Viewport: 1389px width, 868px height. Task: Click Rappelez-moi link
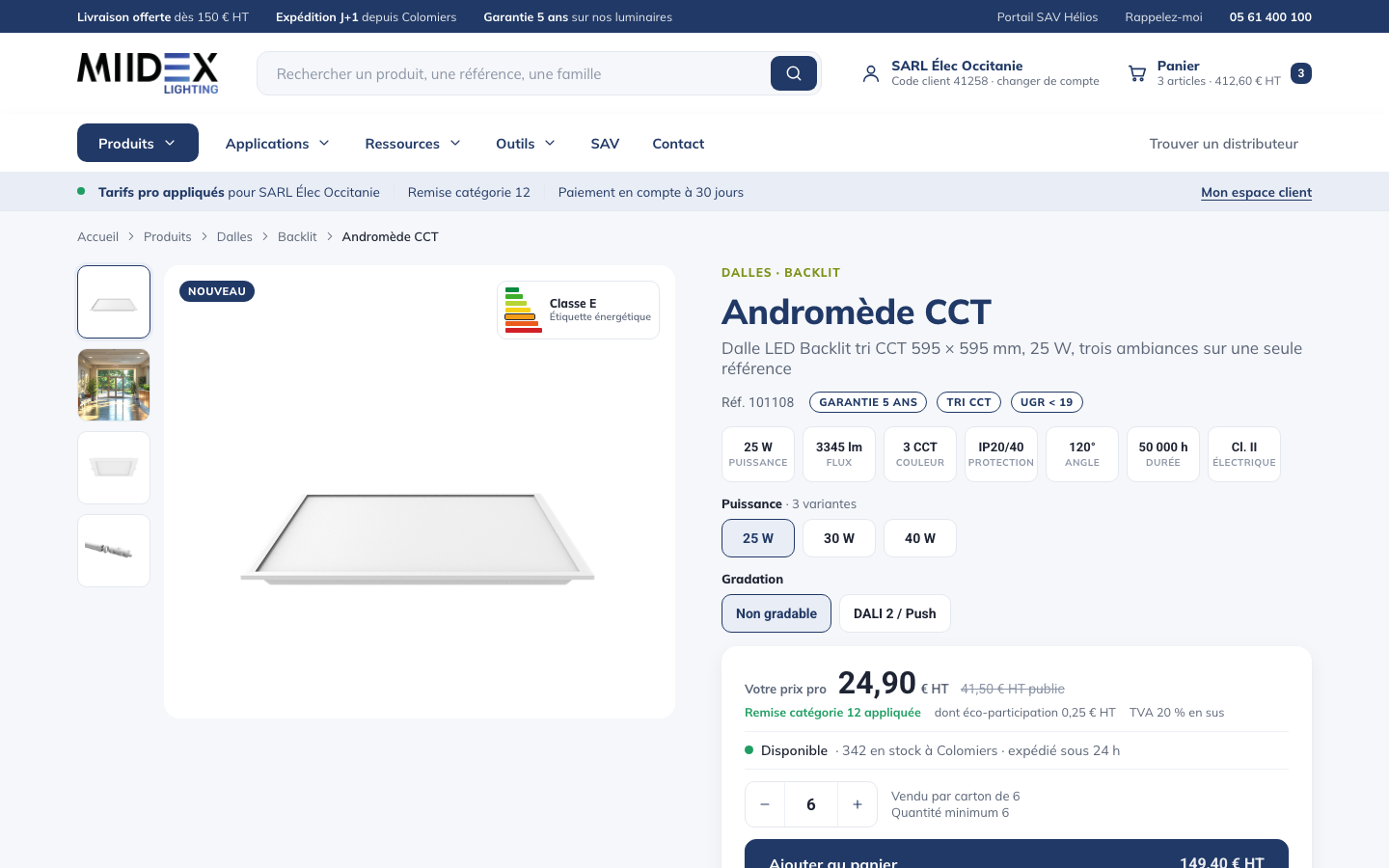[1163, 16]
